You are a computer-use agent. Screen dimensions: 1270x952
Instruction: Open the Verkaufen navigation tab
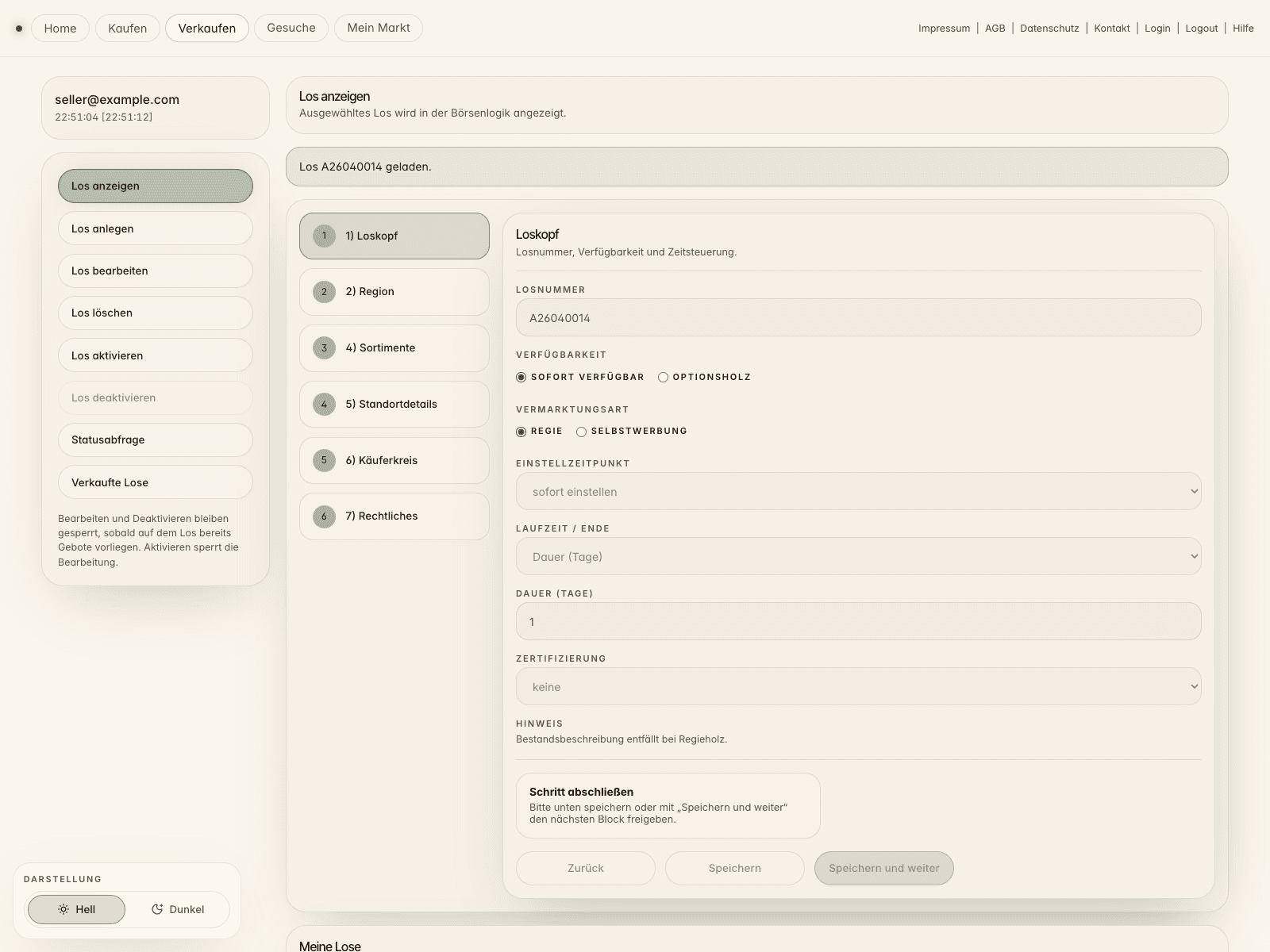pyautogui.click(x=207, y=29)
